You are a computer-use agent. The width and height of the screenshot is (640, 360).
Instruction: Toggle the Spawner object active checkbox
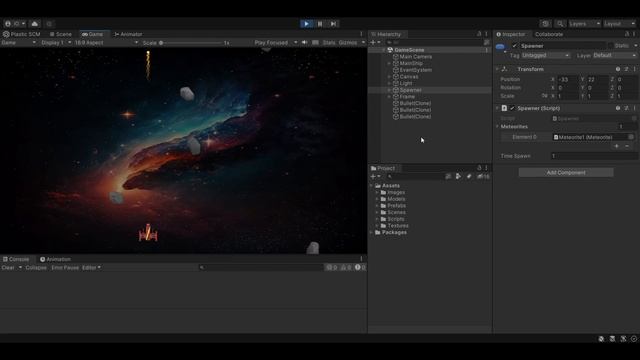514,46
